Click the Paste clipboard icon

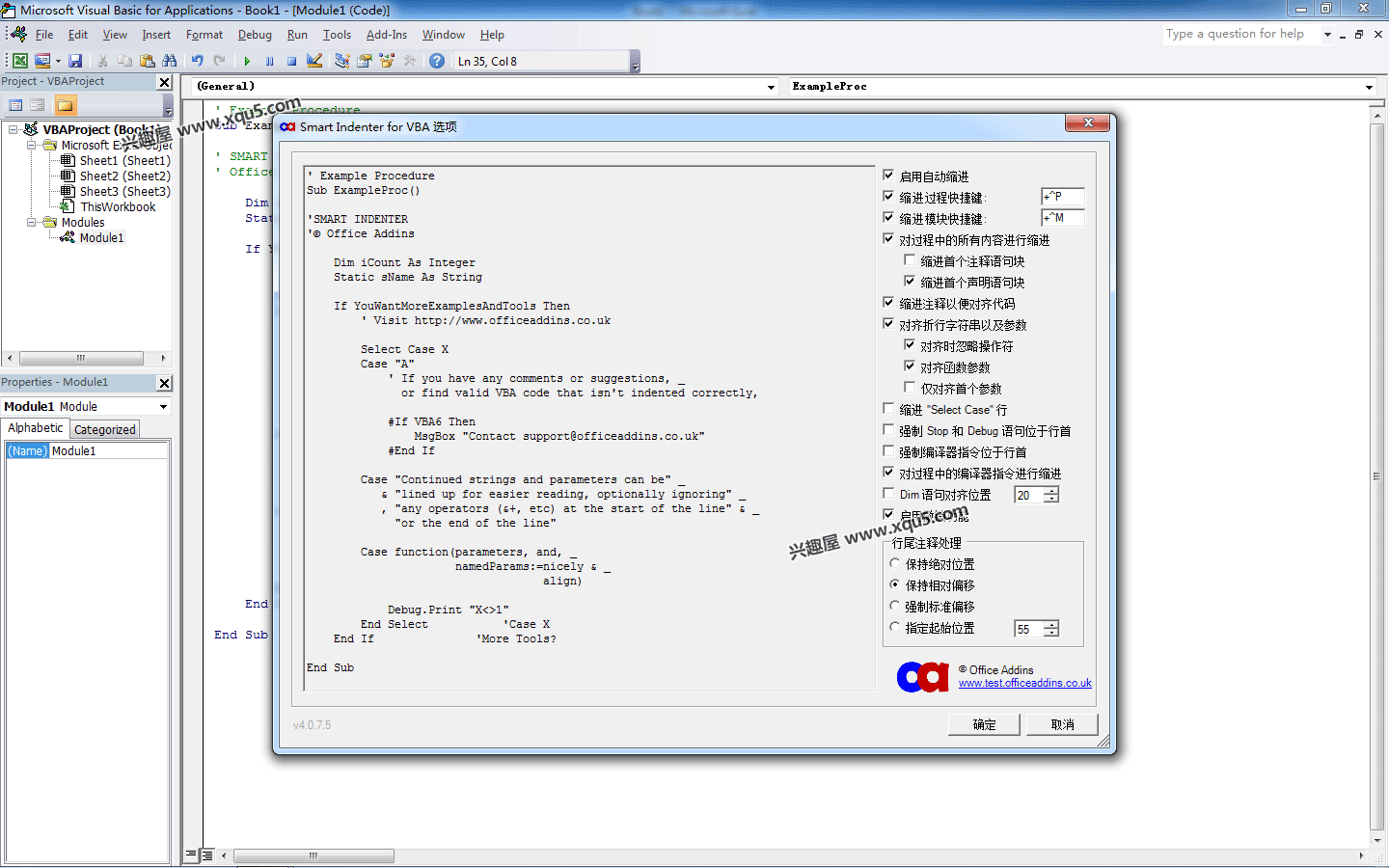(x=148, y=61)
